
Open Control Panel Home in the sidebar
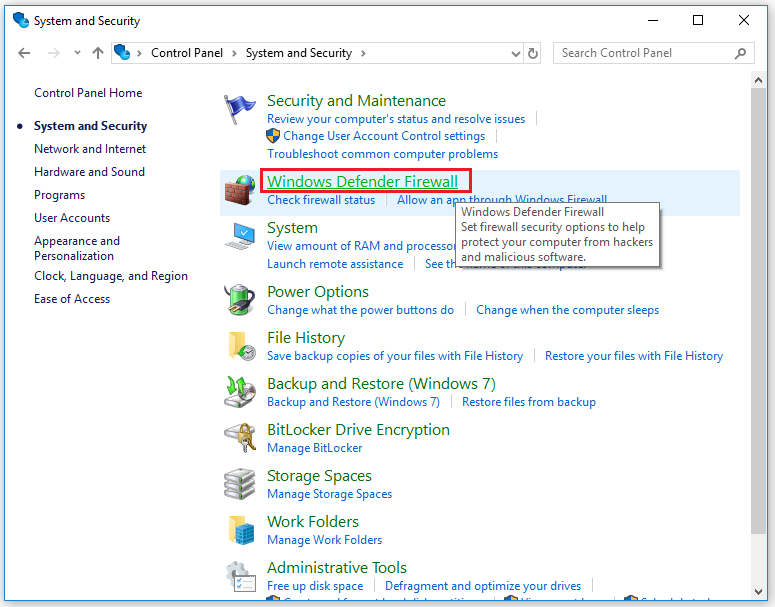point(88,93)
